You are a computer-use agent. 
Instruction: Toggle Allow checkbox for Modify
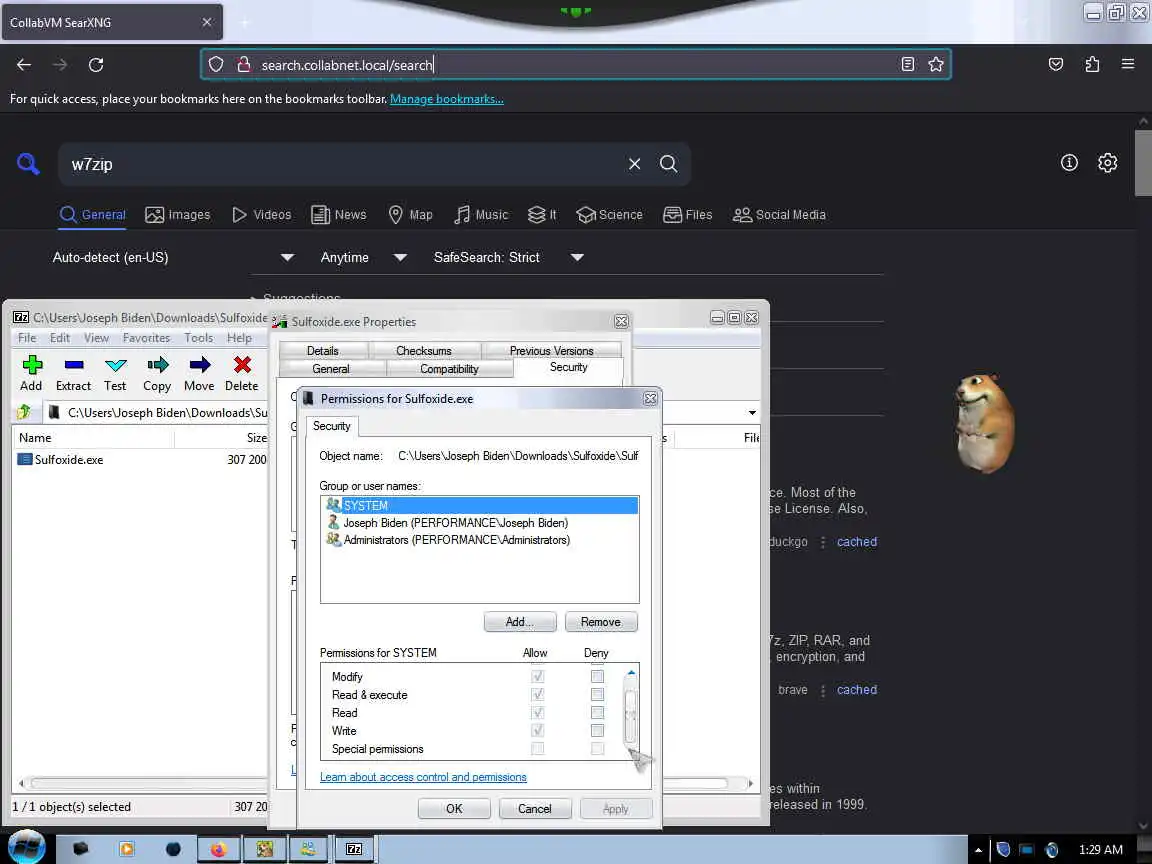point(538,677)
